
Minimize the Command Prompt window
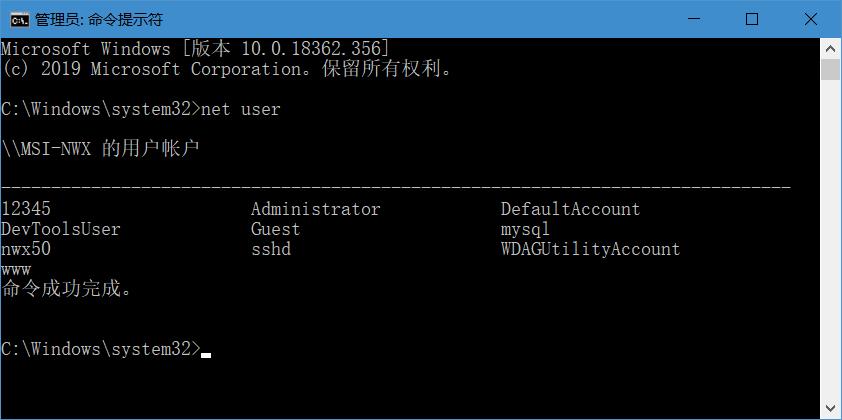pos(696,19)
